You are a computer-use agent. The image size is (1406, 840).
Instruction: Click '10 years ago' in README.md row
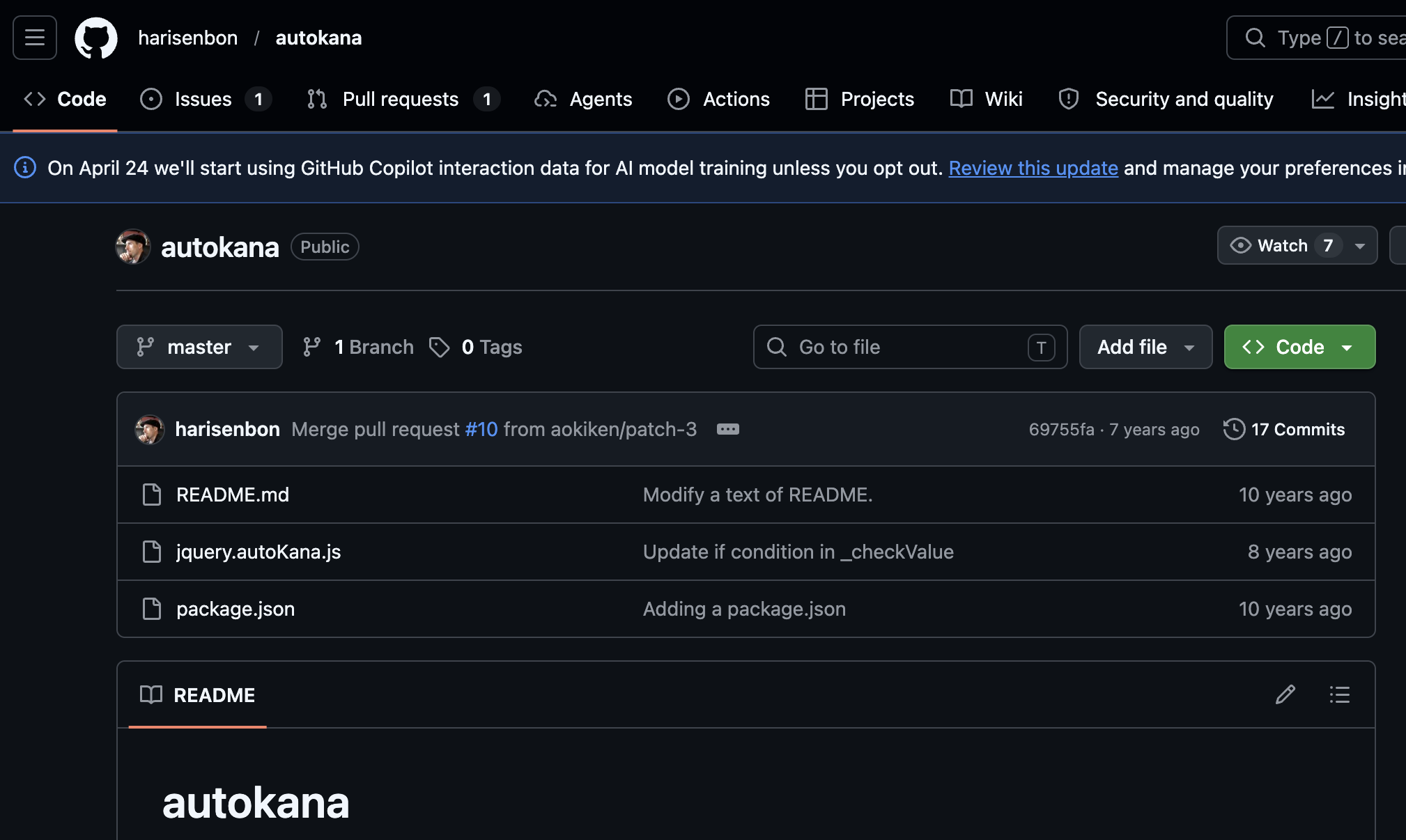(x=1295, y=495)
